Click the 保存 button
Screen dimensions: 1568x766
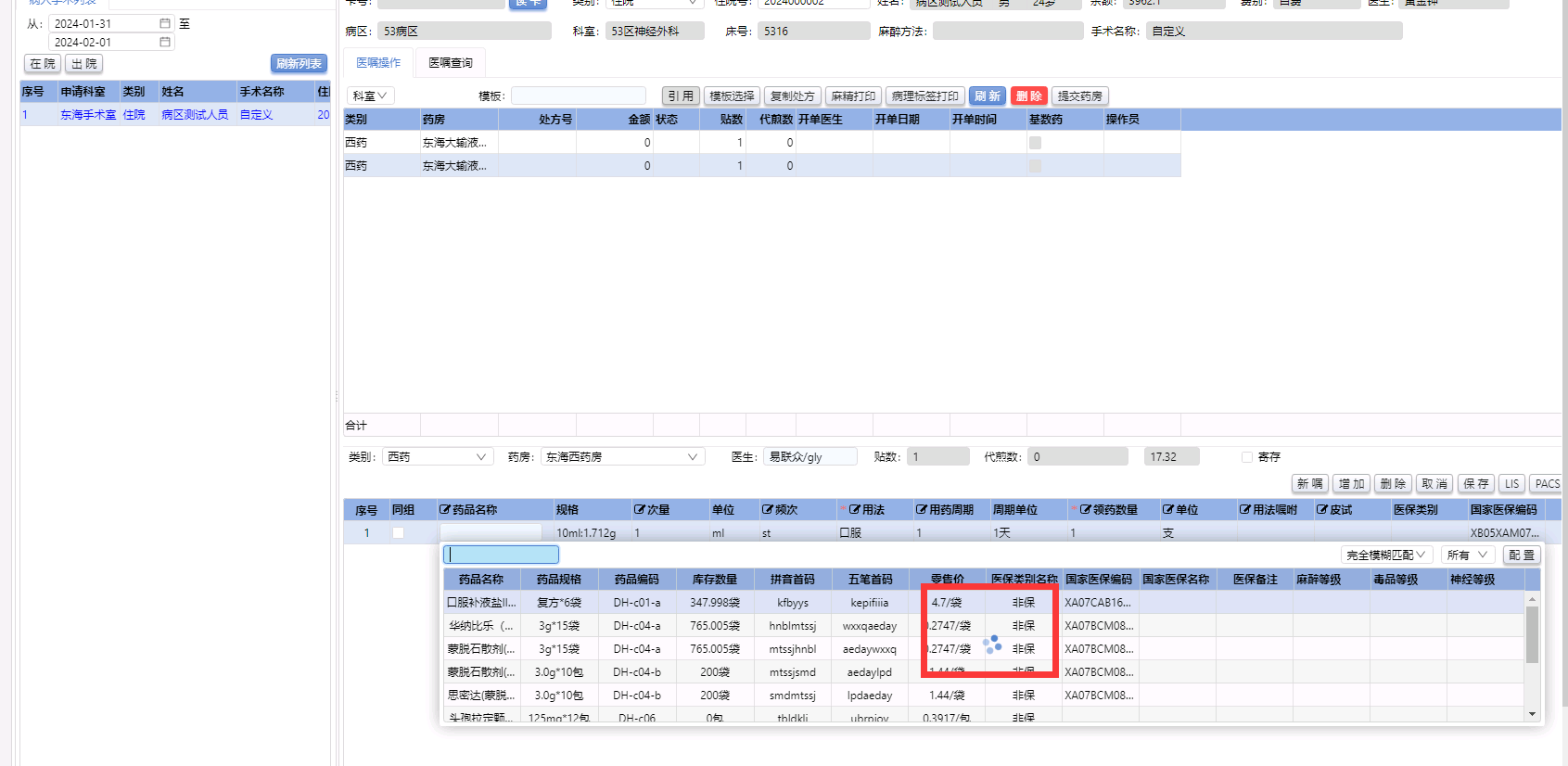point(1476,484)
